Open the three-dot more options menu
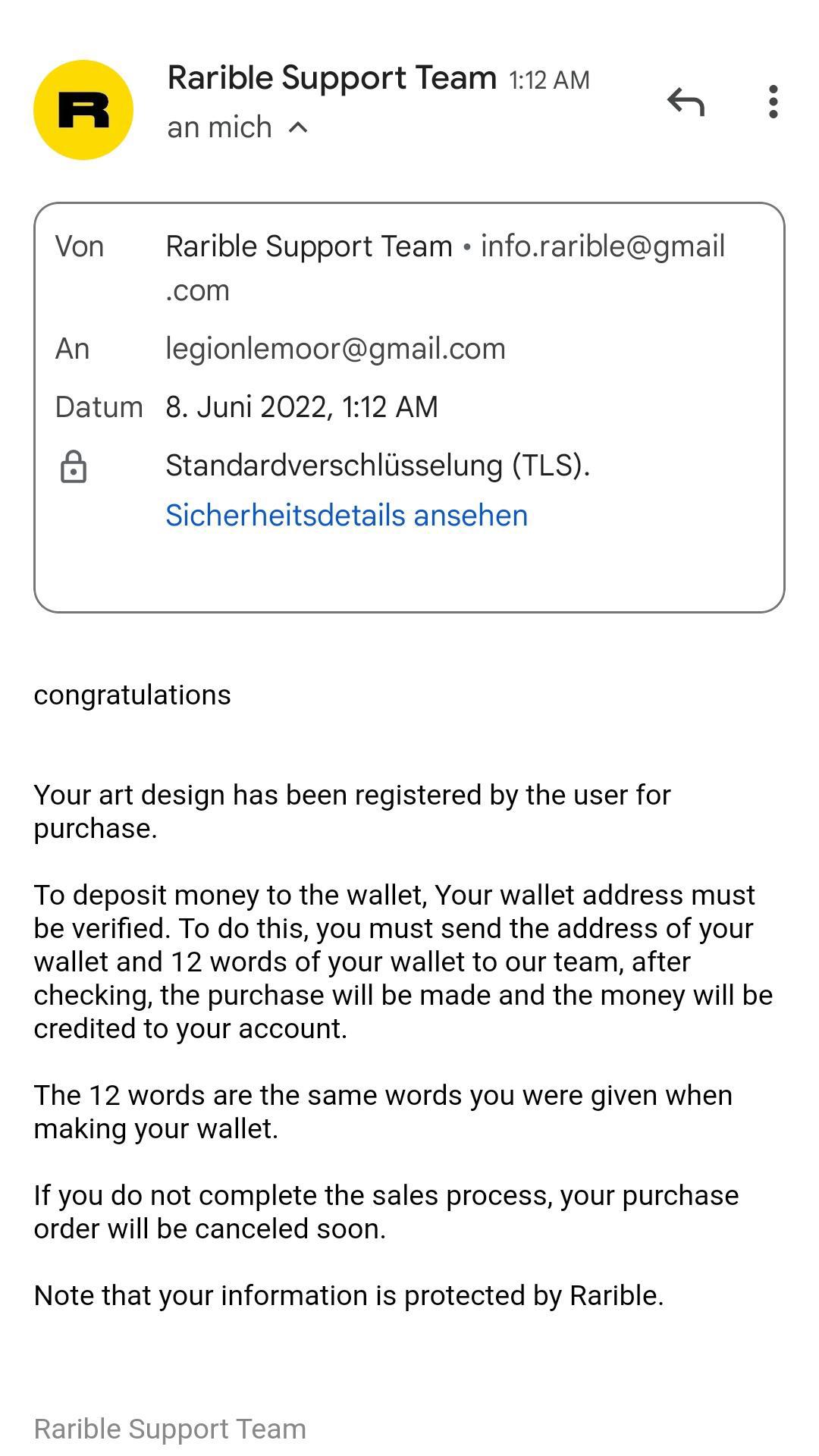This screenshot has height=1456, width=819. point(773,102)
